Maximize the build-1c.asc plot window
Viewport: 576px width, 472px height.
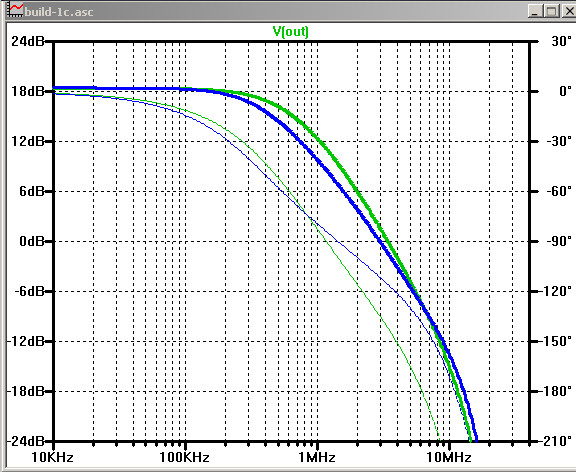coord(551,11)
